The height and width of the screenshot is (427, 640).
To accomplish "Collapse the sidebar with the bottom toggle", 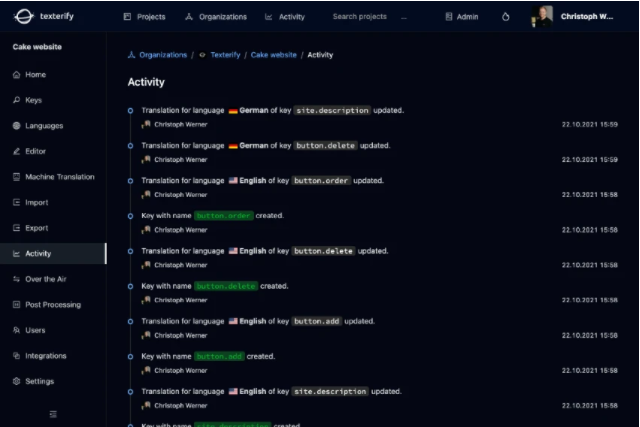I will (53, 414).
